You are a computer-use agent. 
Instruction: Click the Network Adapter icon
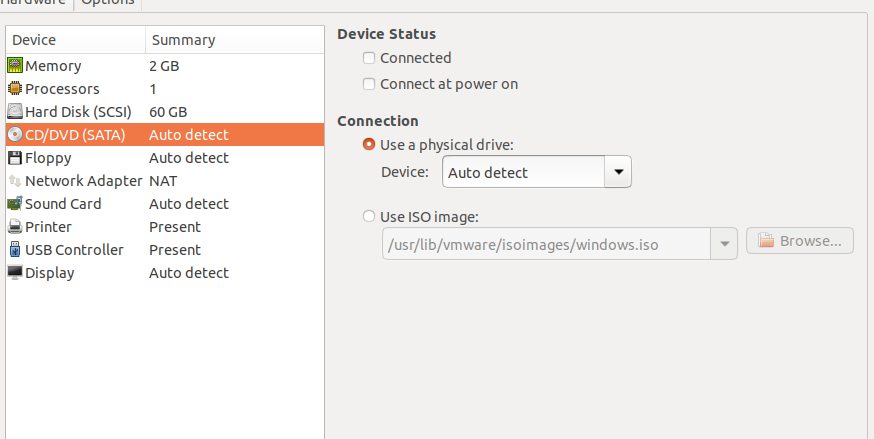[15, 181]
